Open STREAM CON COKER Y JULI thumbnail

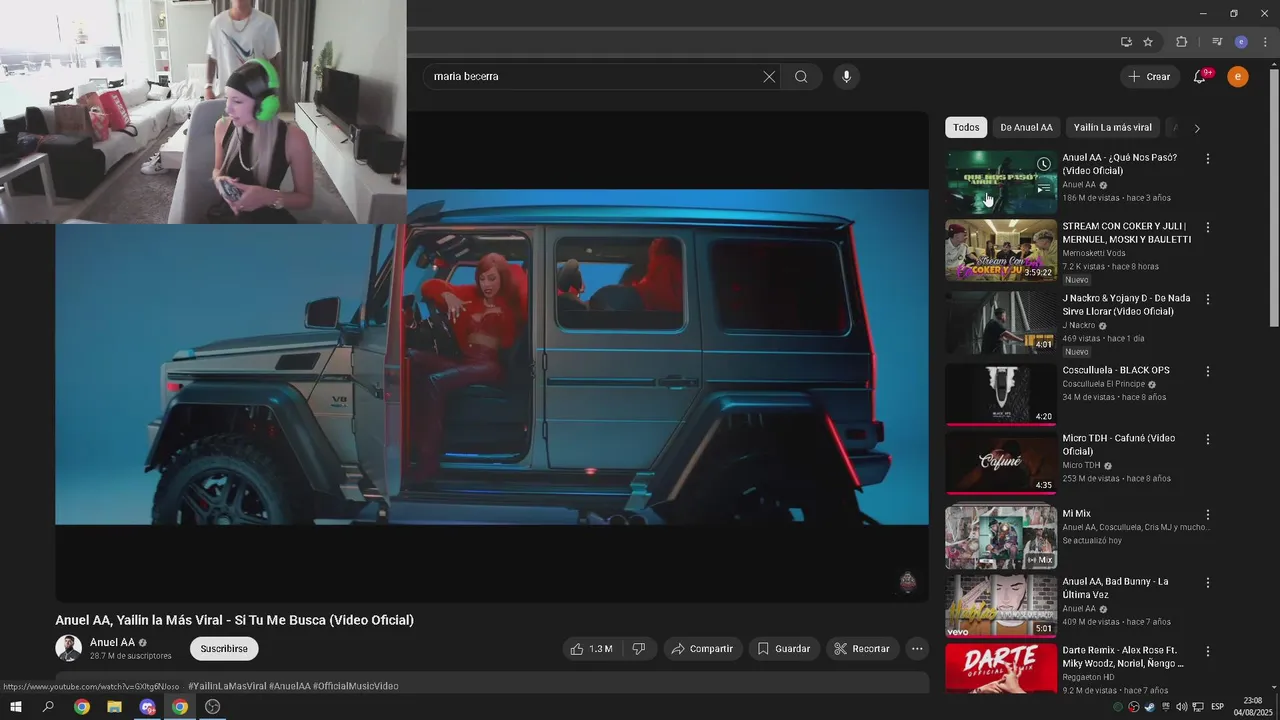coord(1001,251)
